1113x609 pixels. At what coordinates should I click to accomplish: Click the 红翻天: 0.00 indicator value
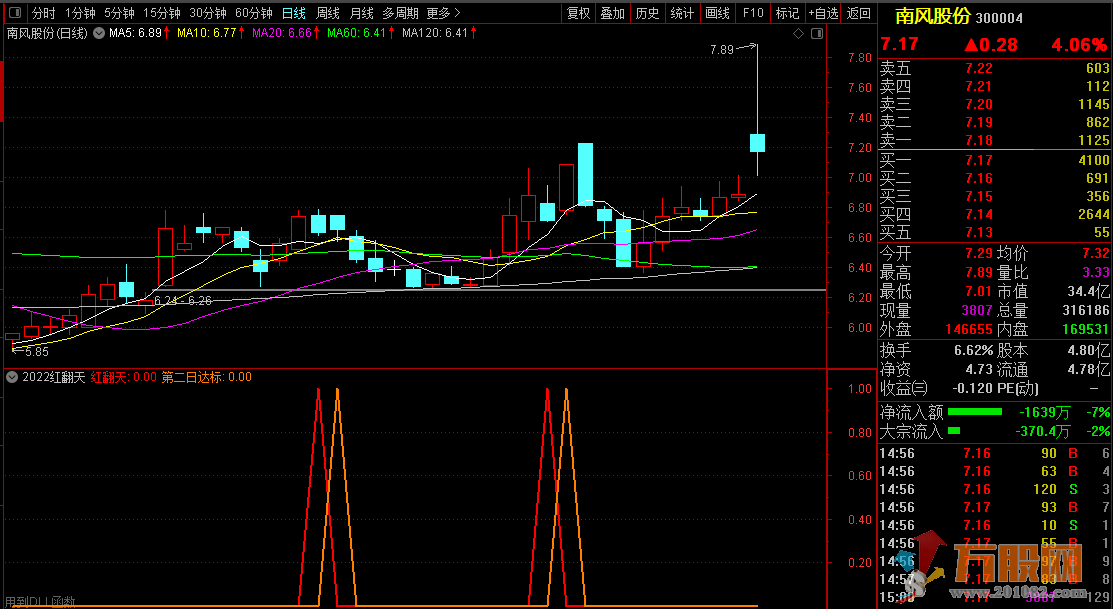[x=124, y=377]
